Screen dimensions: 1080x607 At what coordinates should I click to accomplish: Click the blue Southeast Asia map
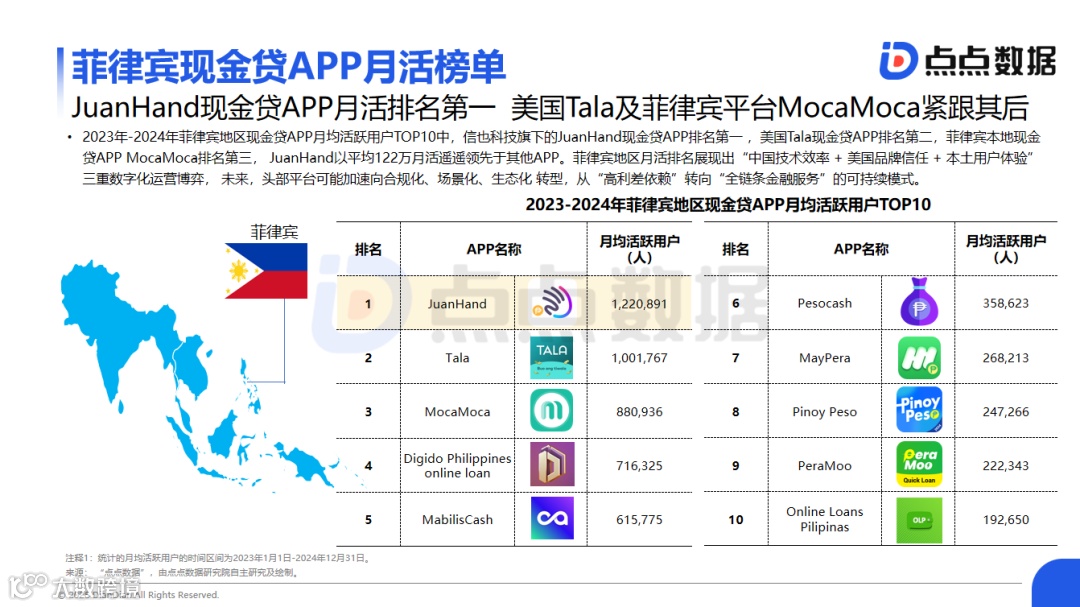click(x=200, y=375)
